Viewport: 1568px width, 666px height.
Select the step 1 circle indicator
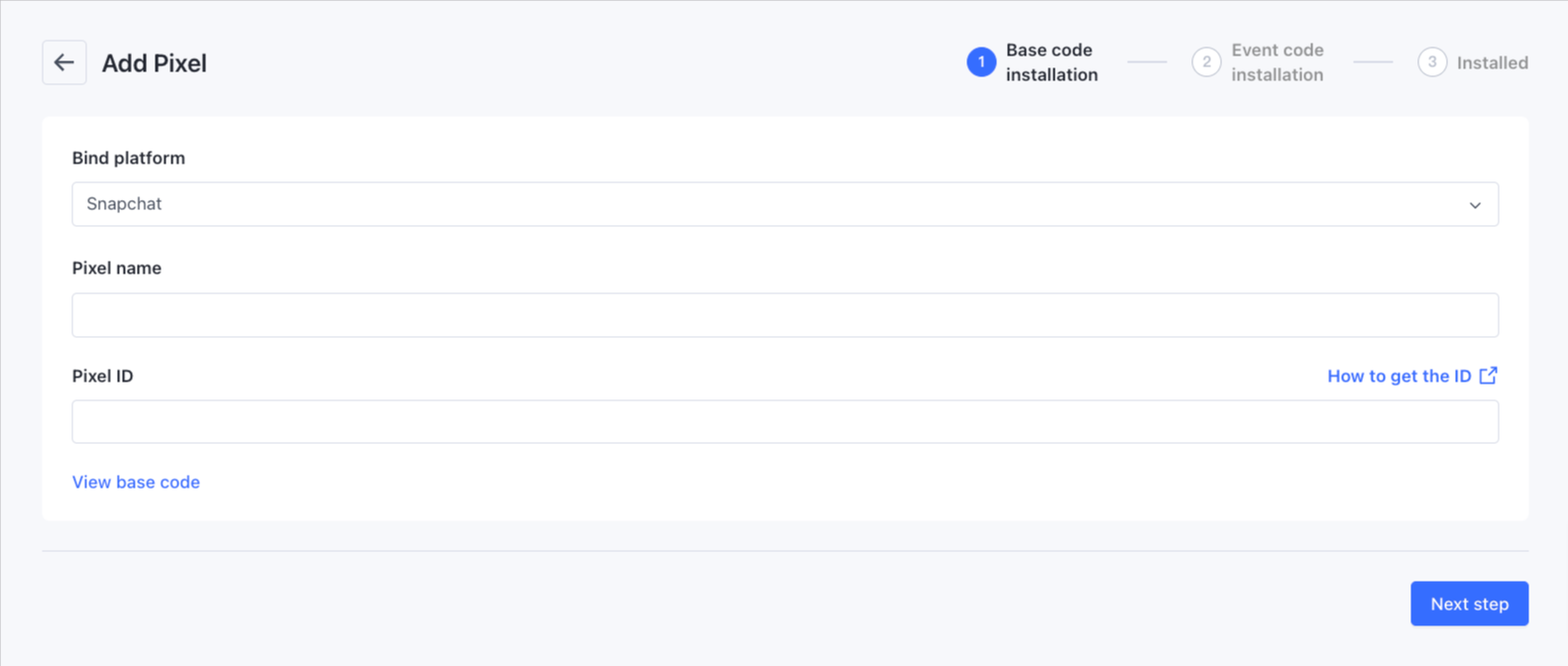coord(980,62)
